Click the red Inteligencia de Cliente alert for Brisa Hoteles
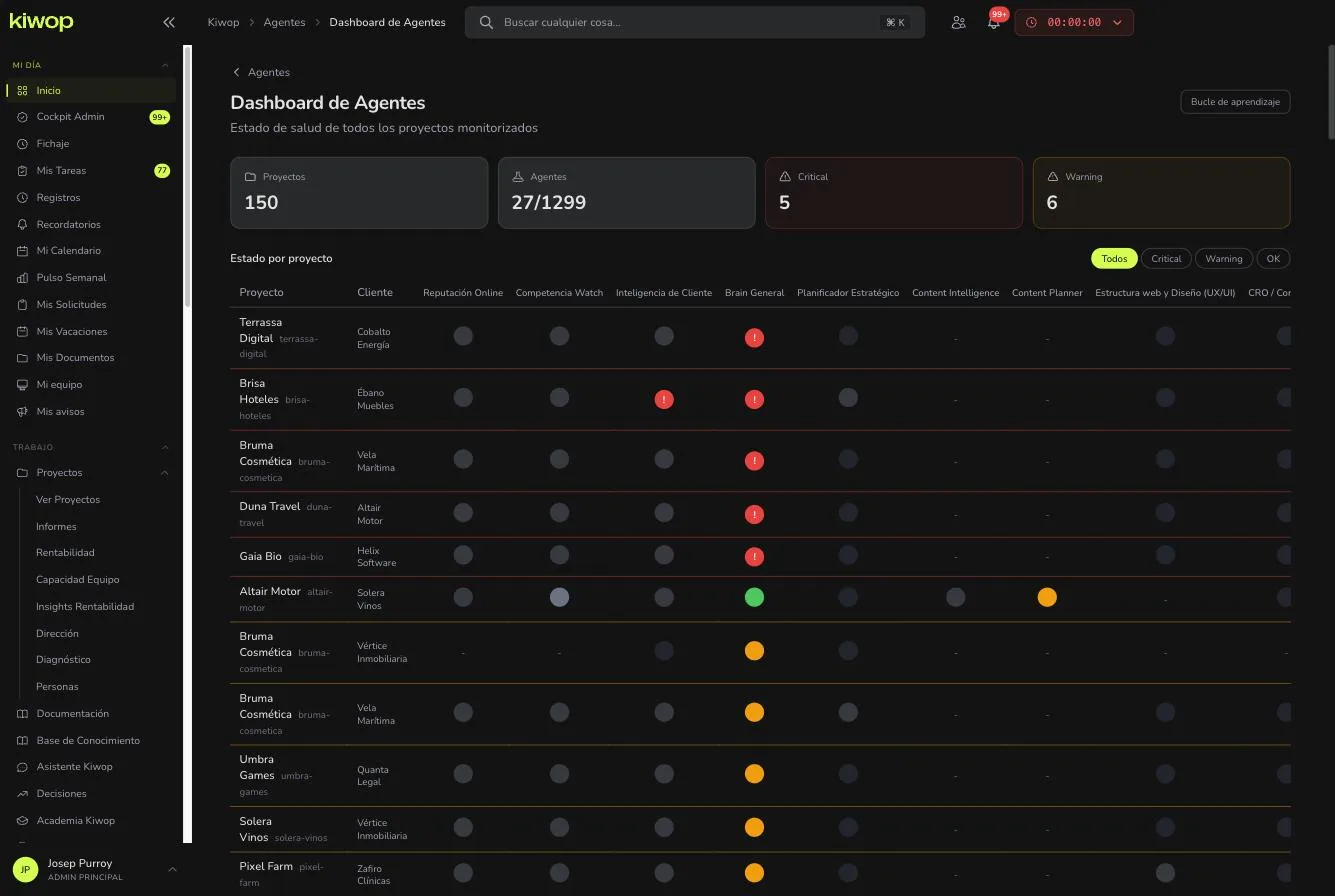Screen dimensions: 1335x896 pyautogui.click(x=663, y=399)
